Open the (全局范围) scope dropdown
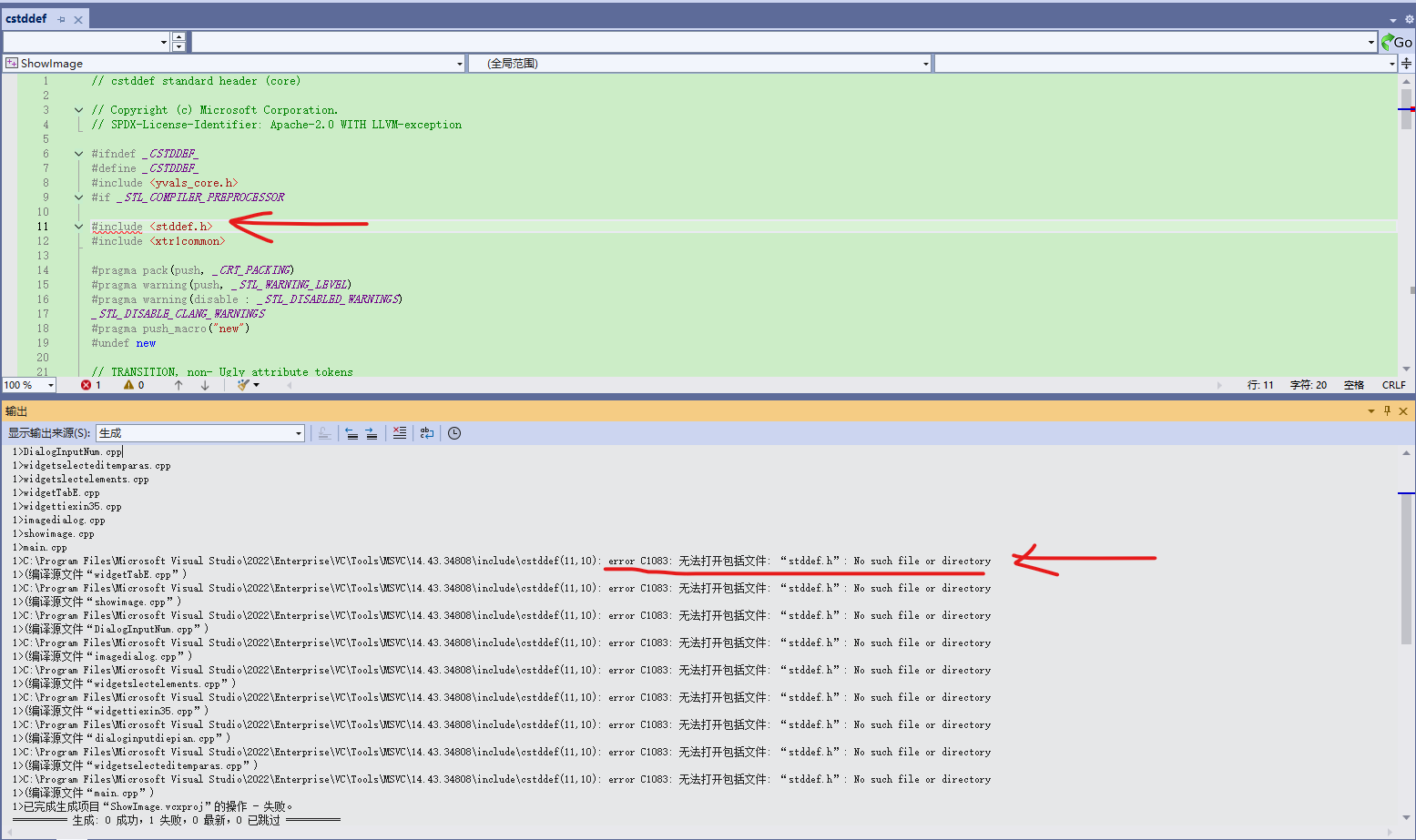Screen dimensions: 1416x840 (699, 63)
